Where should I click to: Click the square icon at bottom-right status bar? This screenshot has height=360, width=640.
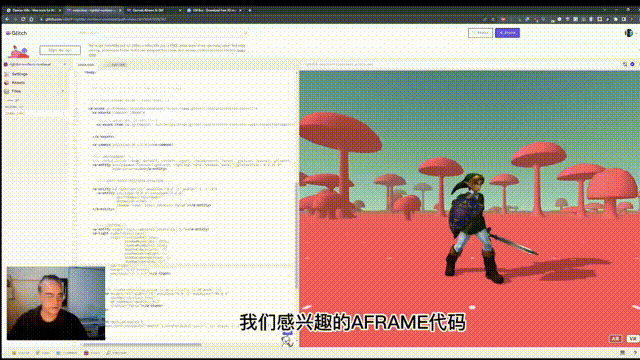coord(622,353)
